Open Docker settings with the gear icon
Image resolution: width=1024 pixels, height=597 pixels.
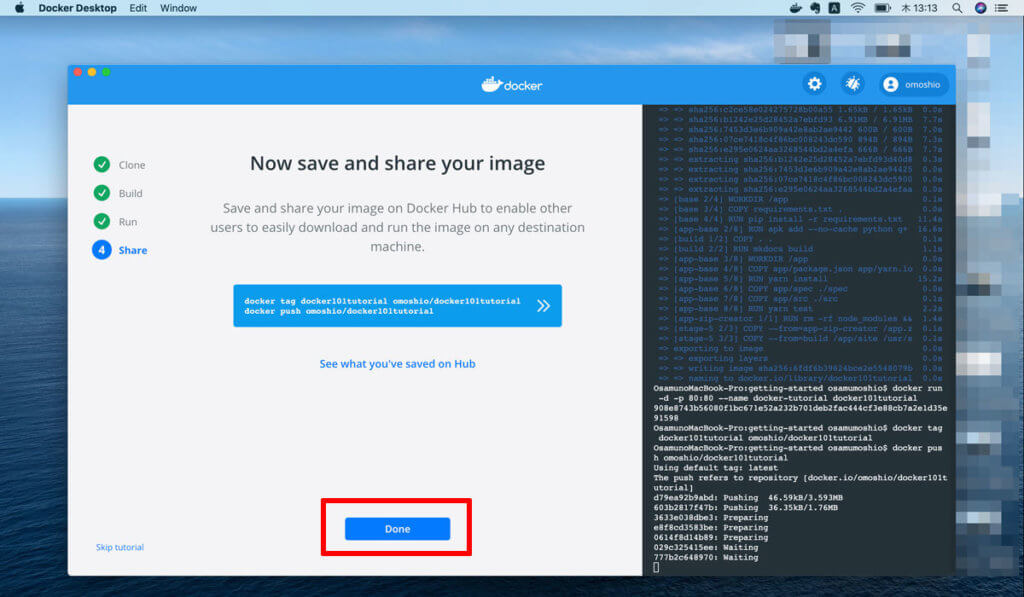(815, 85)
